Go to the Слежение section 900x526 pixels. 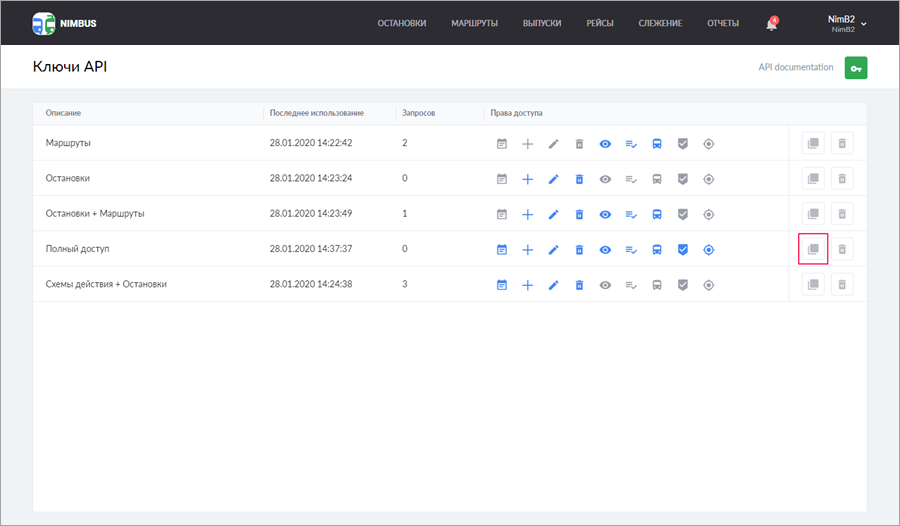(x=660, y=23)
